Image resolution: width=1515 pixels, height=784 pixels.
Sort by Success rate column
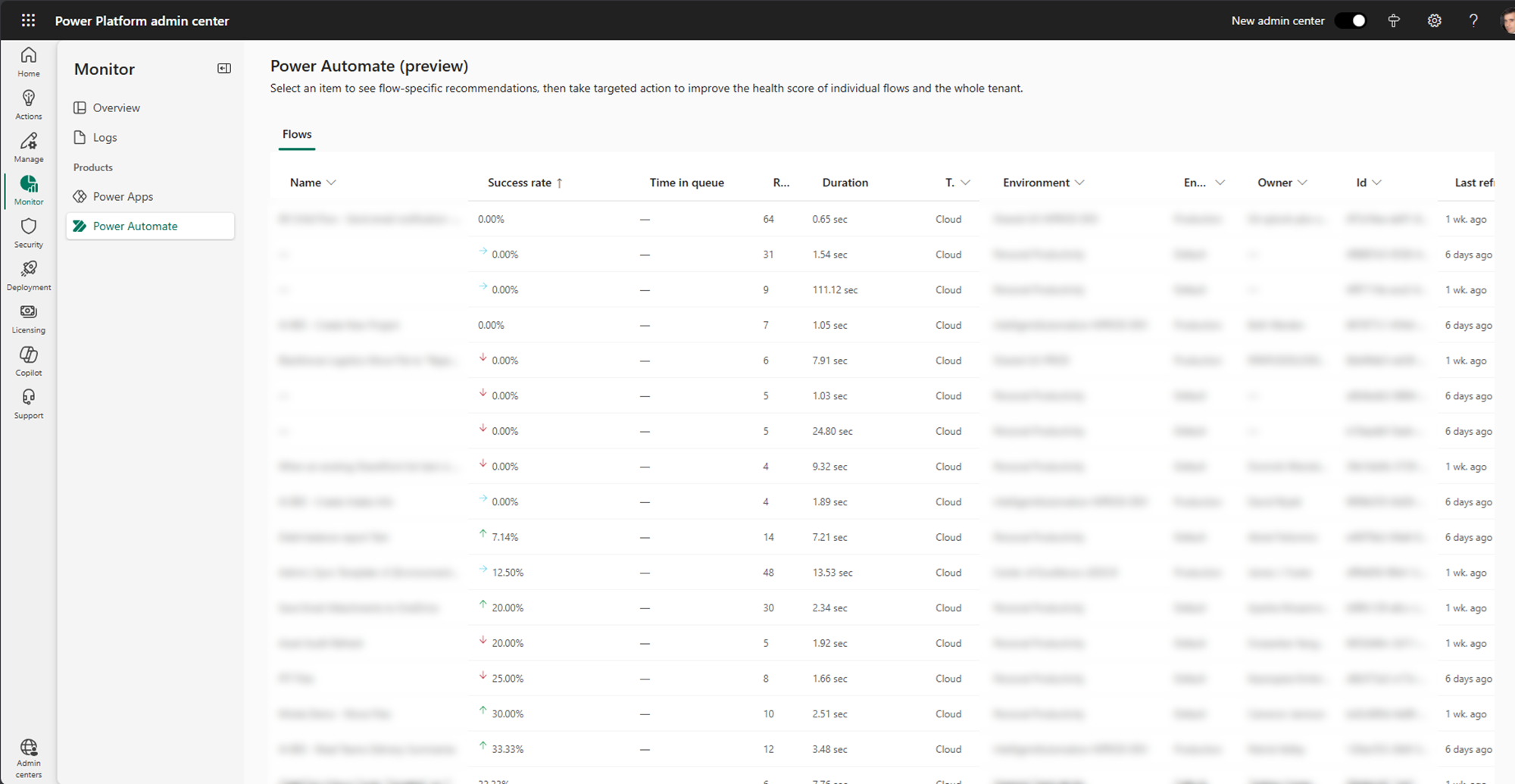pyautogui.click(x=526, y=183)
